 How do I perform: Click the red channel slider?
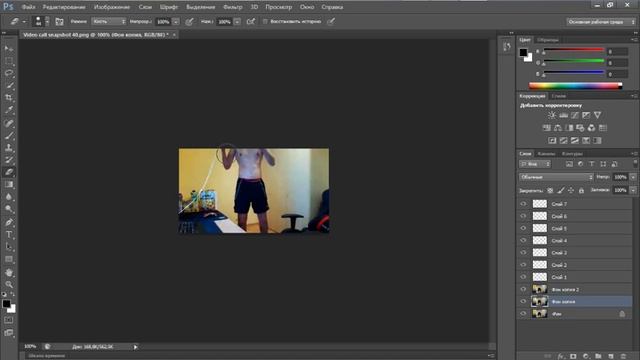click(x=573, y=51)
